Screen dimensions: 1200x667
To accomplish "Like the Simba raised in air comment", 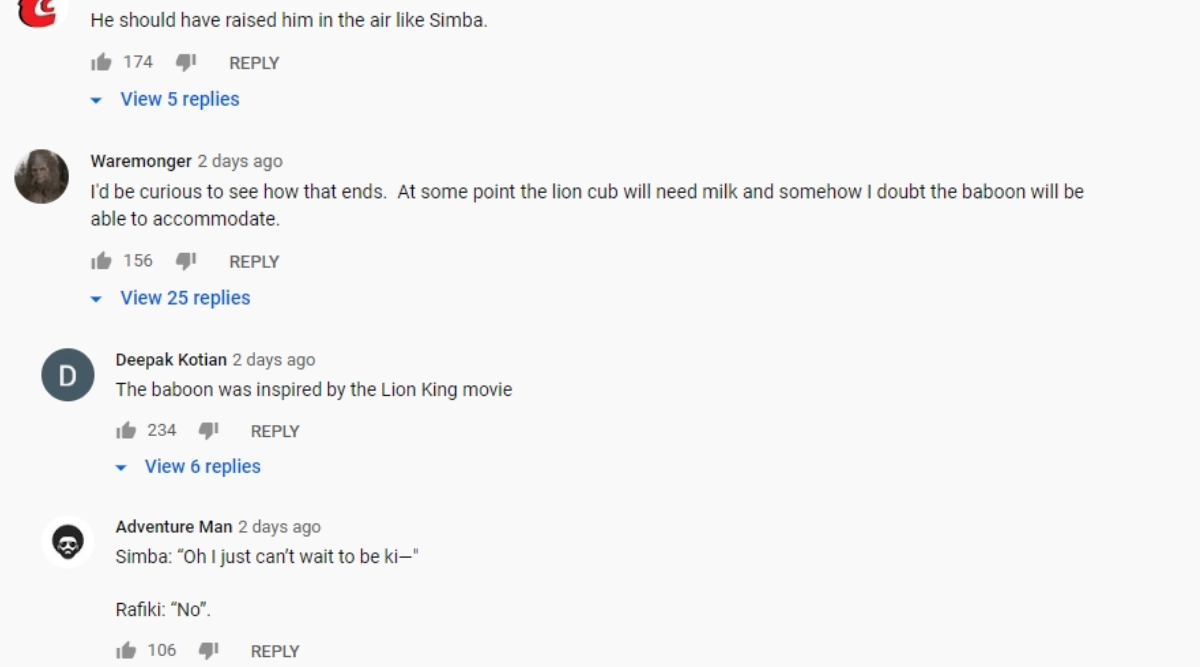I will [x=101, y=63].
